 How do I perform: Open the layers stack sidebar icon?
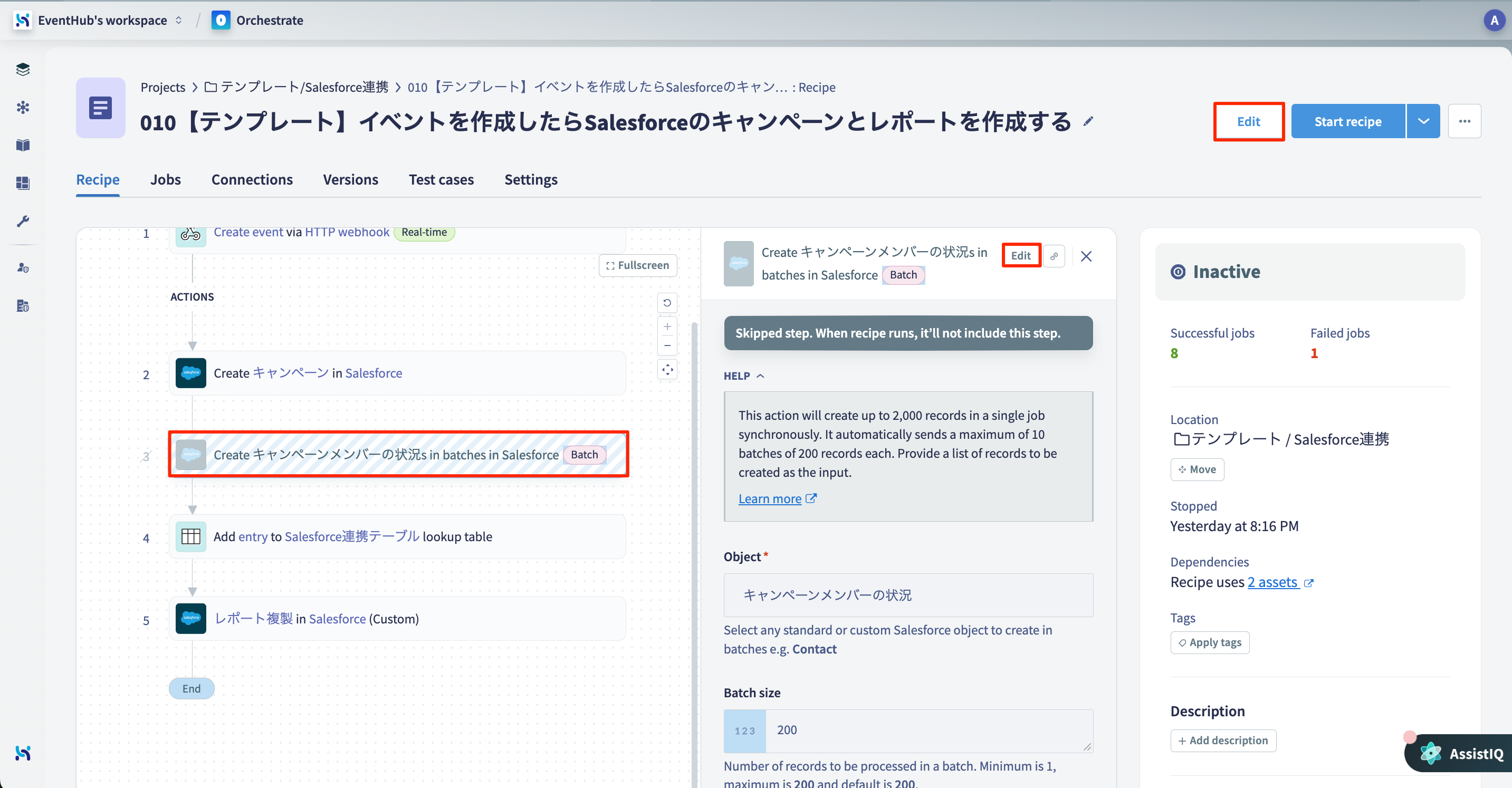pyautogui.click(x=23, y=69)
